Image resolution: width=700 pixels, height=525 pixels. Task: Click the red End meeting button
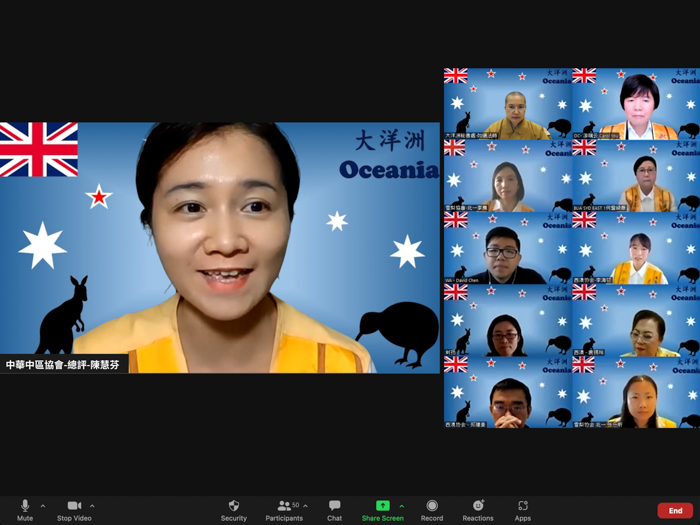(675, 510)
